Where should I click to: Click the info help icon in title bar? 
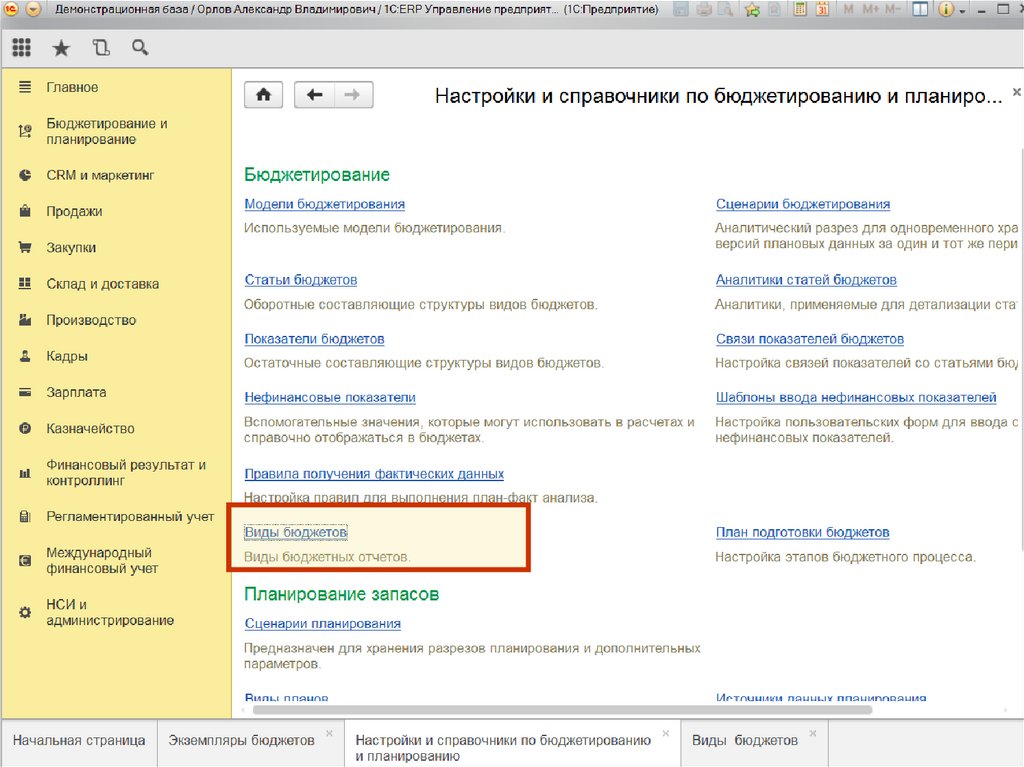click(x=945, y=9)
